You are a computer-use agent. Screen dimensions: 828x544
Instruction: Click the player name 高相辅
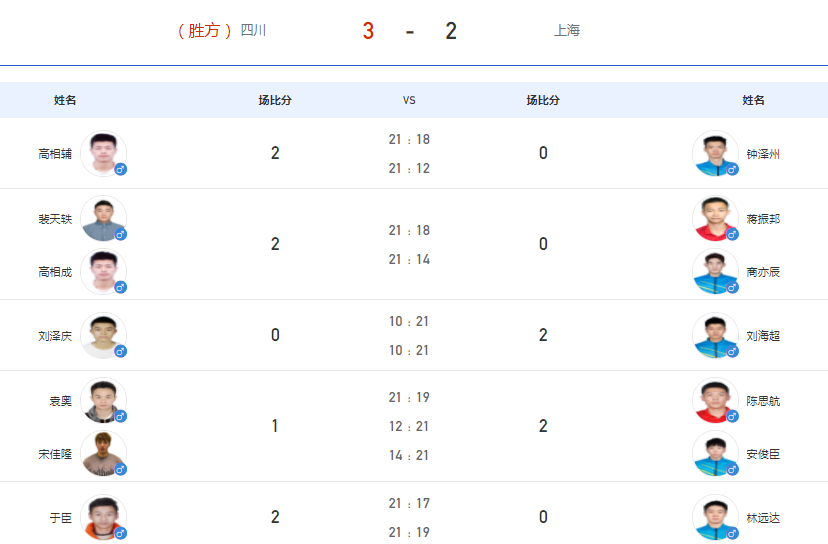click(55, 154)
